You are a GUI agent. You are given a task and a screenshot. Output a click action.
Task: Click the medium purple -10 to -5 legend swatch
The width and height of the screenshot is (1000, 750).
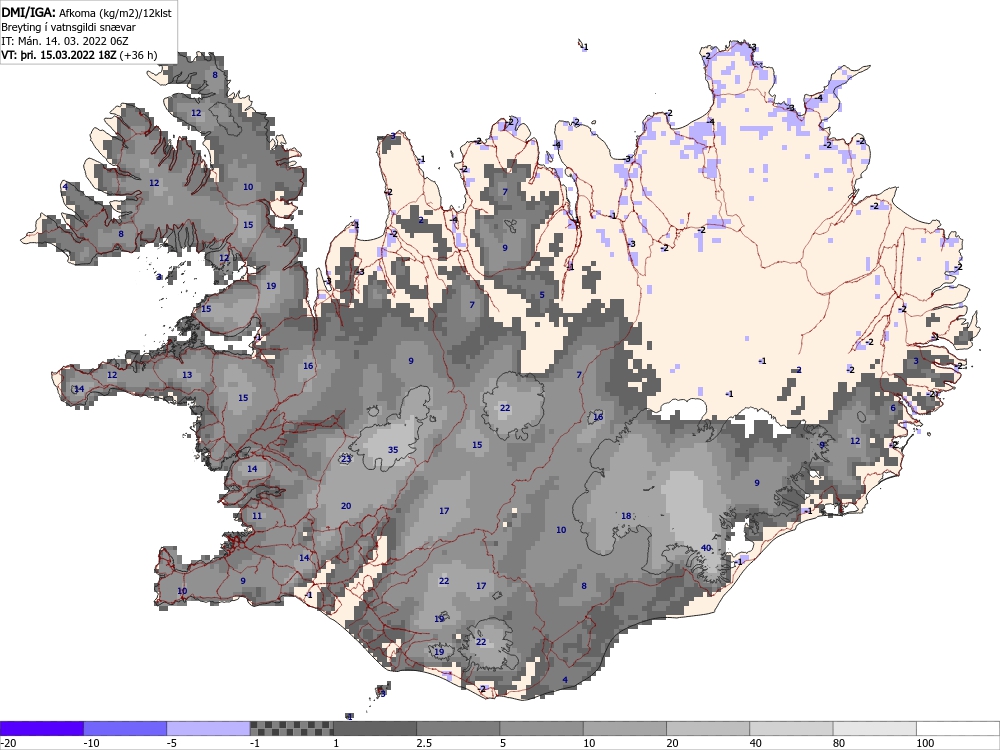point(125,728)
